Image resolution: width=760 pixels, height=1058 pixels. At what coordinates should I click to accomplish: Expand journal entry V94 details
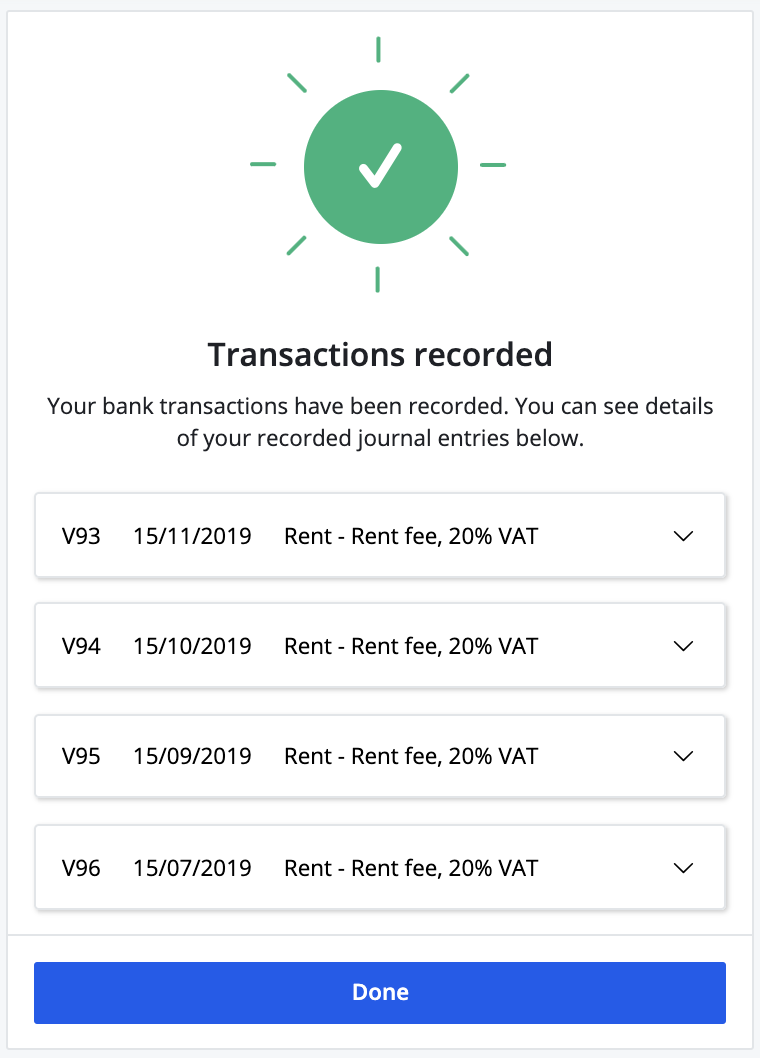tap(683, 646)
